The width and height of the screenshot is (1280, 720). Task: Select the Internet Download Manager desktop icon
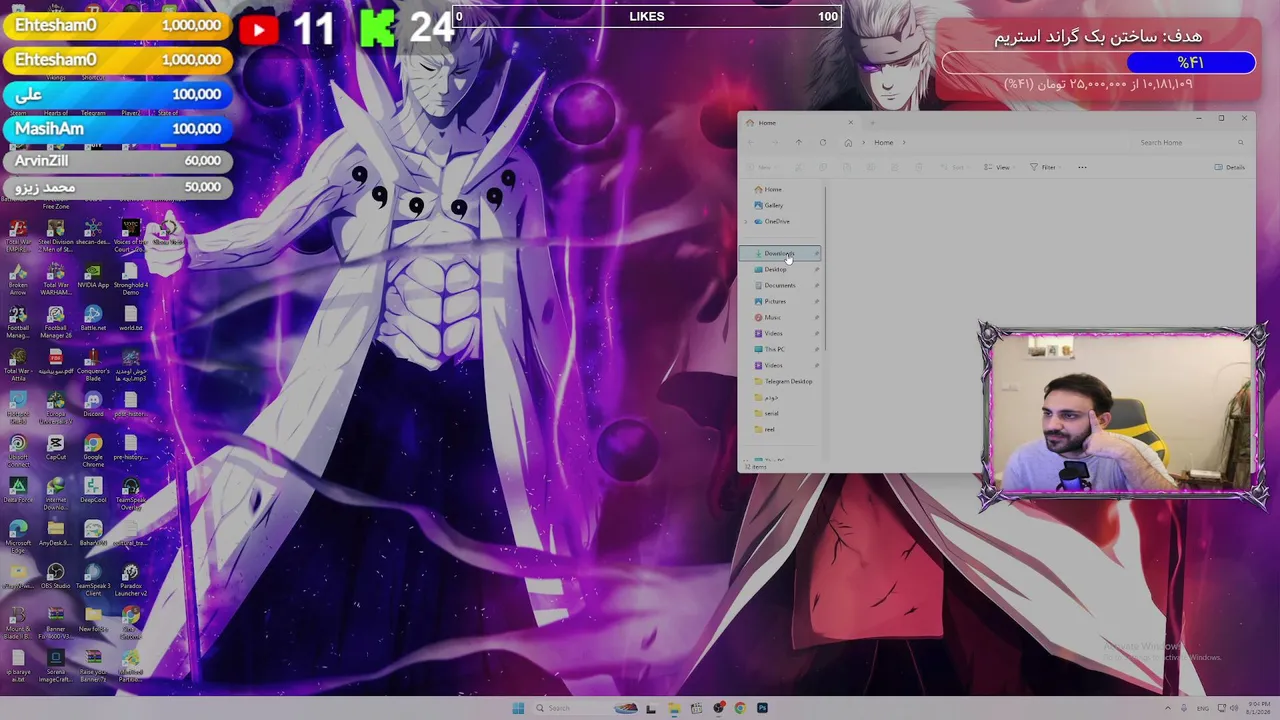tap(56, 494)
